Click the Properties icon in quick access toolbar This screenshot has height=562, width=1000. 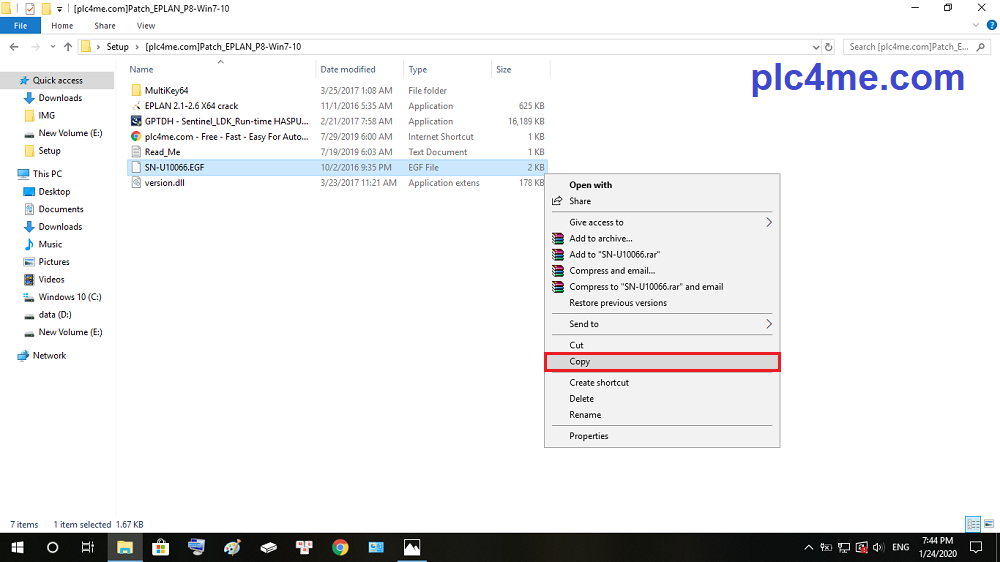tap(29, 8)
